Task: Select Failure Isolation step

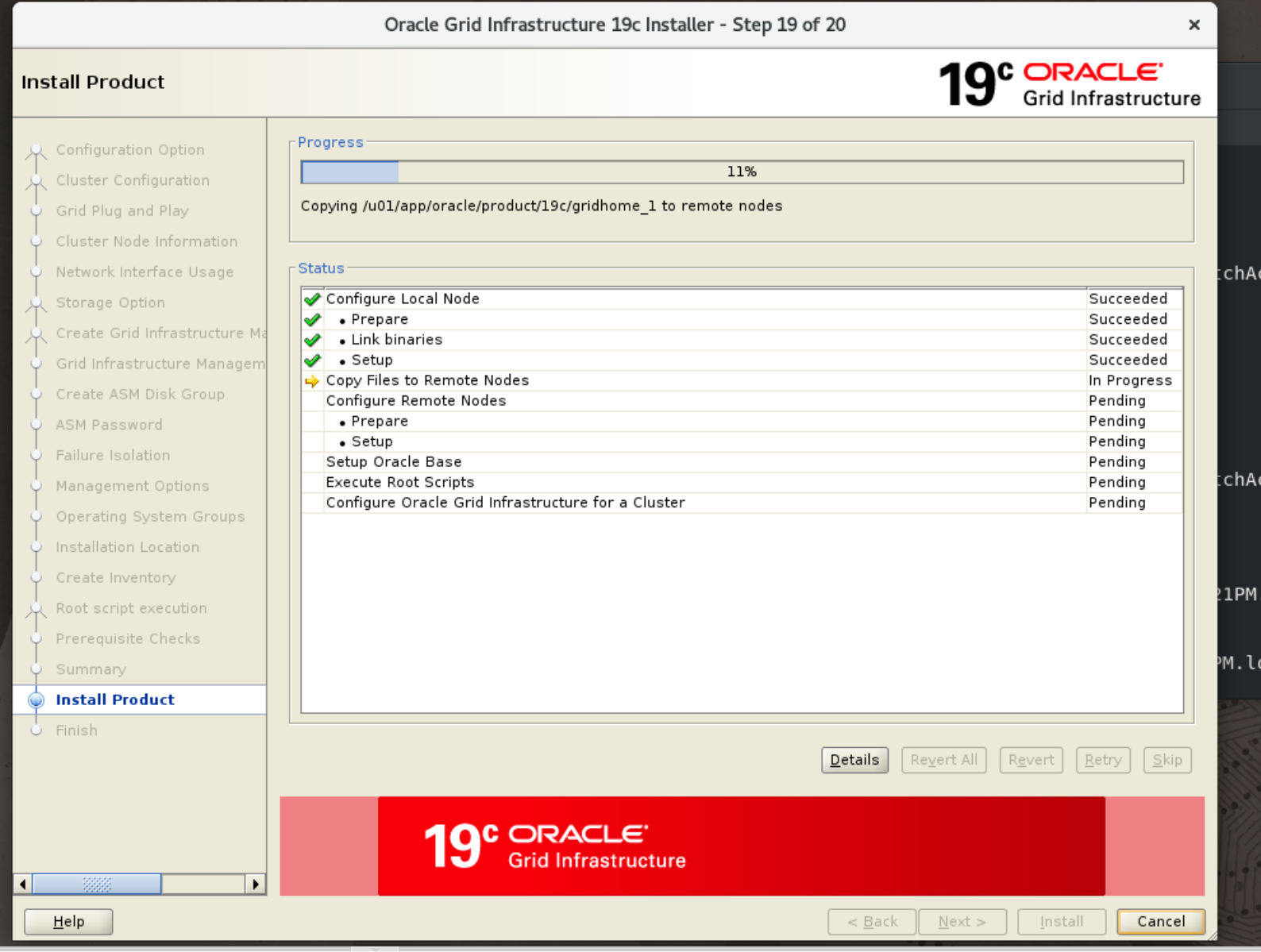Action: point(113,456)
